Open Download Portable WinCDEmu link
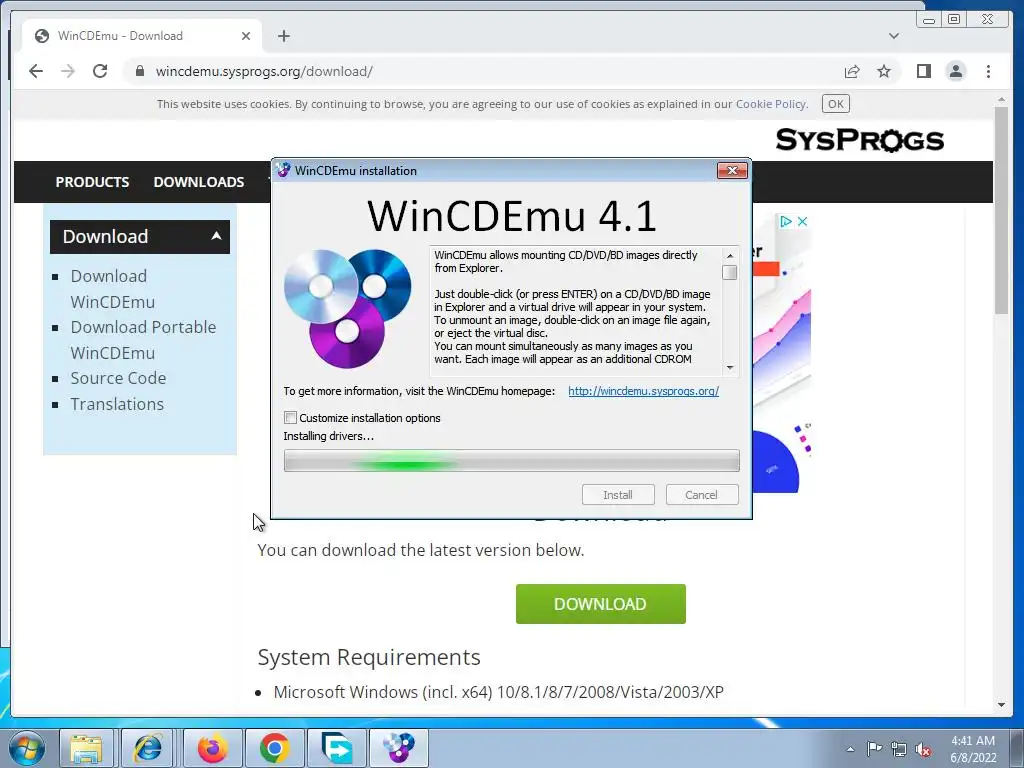The width and height of the screenshot is (1024, 768). point(143,340)
